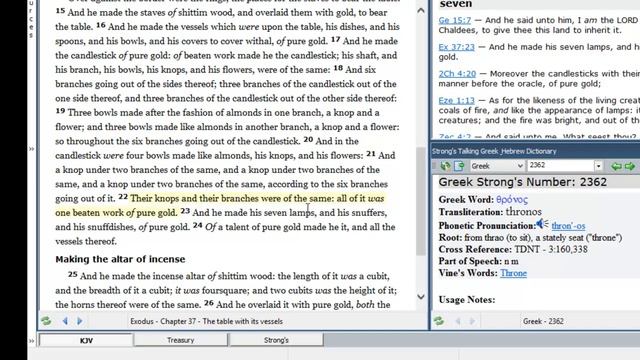Click the page-with-arrow icon in the dictionary toolbar
The width and height of the screenshot is (640, 360).
coord(459,166)
